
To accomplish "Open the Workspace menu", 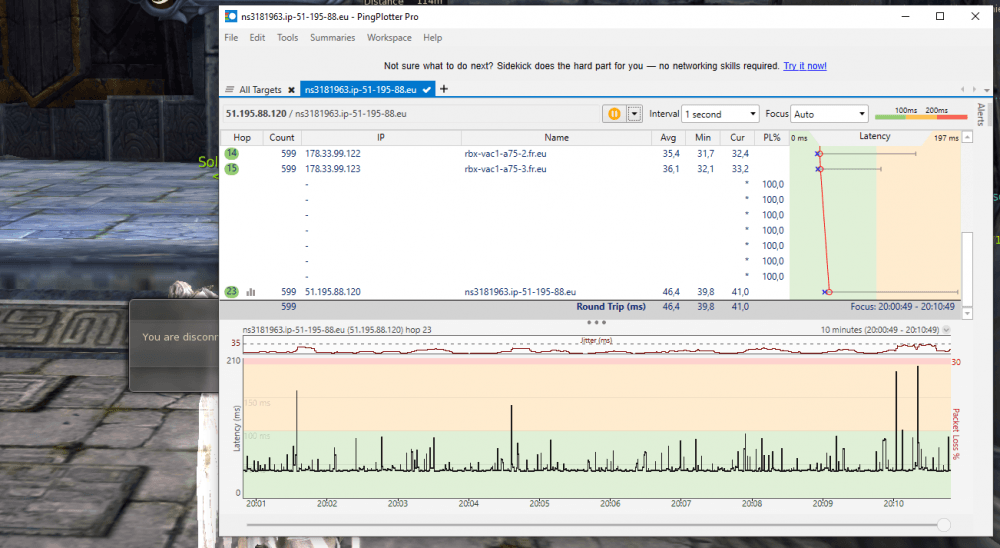I will click(389, 38).
